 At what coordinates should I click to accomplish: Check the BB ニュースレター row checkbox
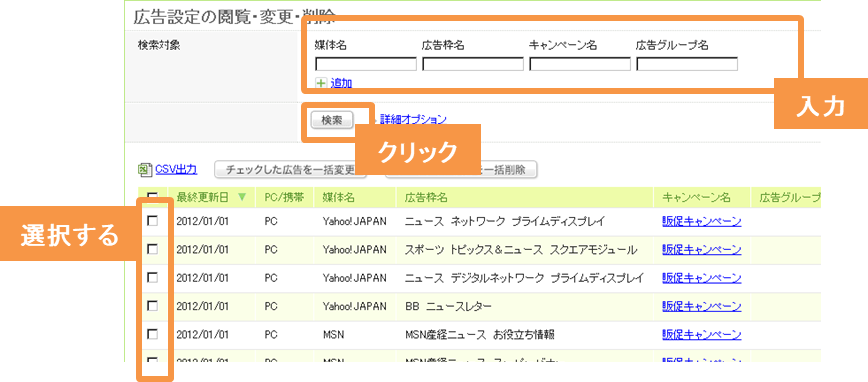(x=152, y=306)
